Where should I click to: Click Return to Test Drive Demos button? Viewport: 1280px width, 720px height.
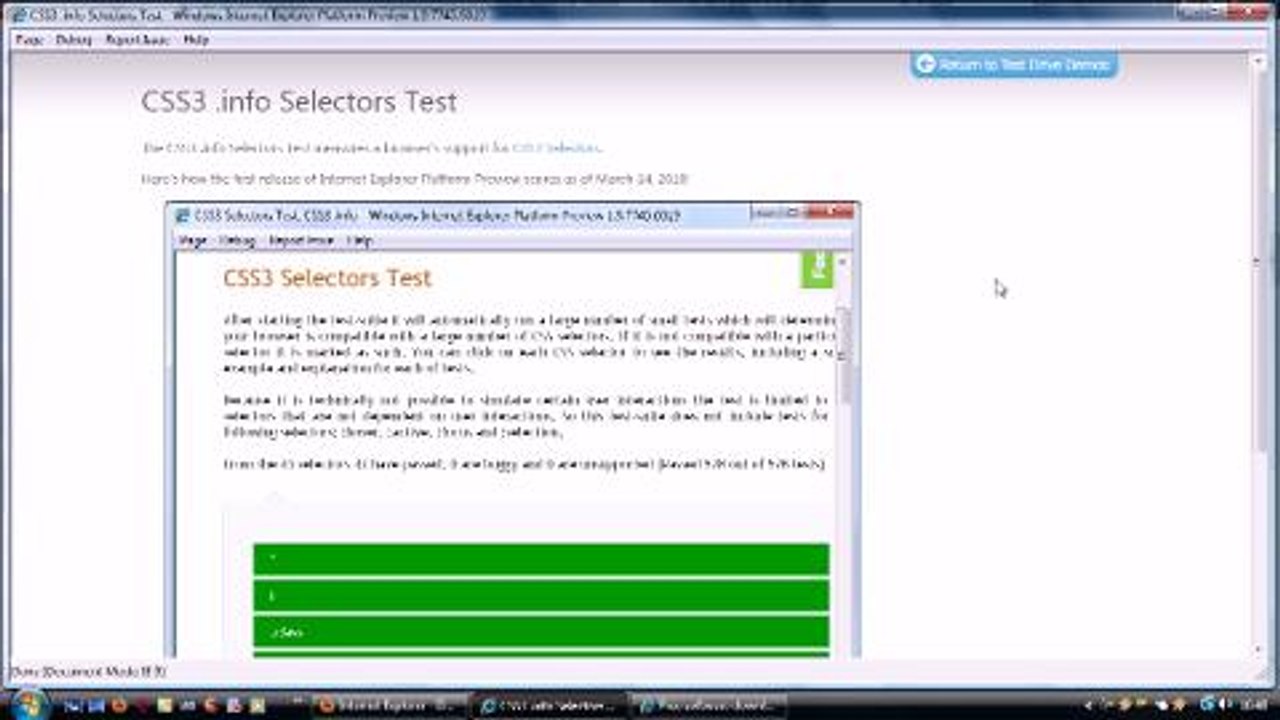point(1013,64)
